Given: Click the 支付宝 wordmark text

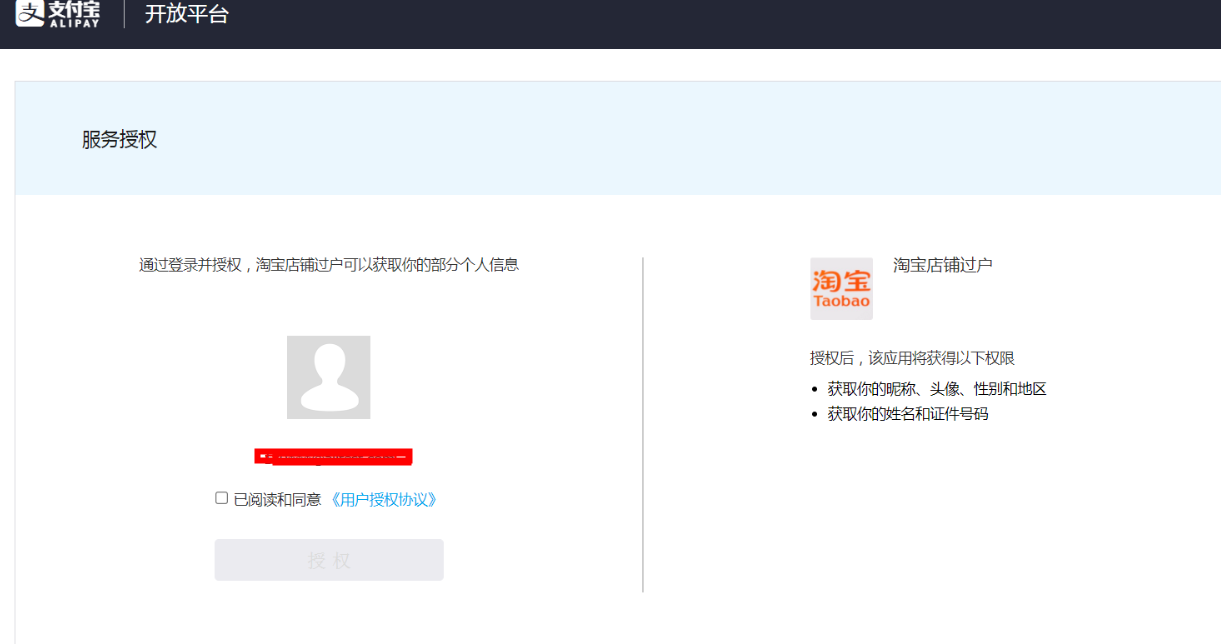Looking at the screenshot, I should 75,8.
